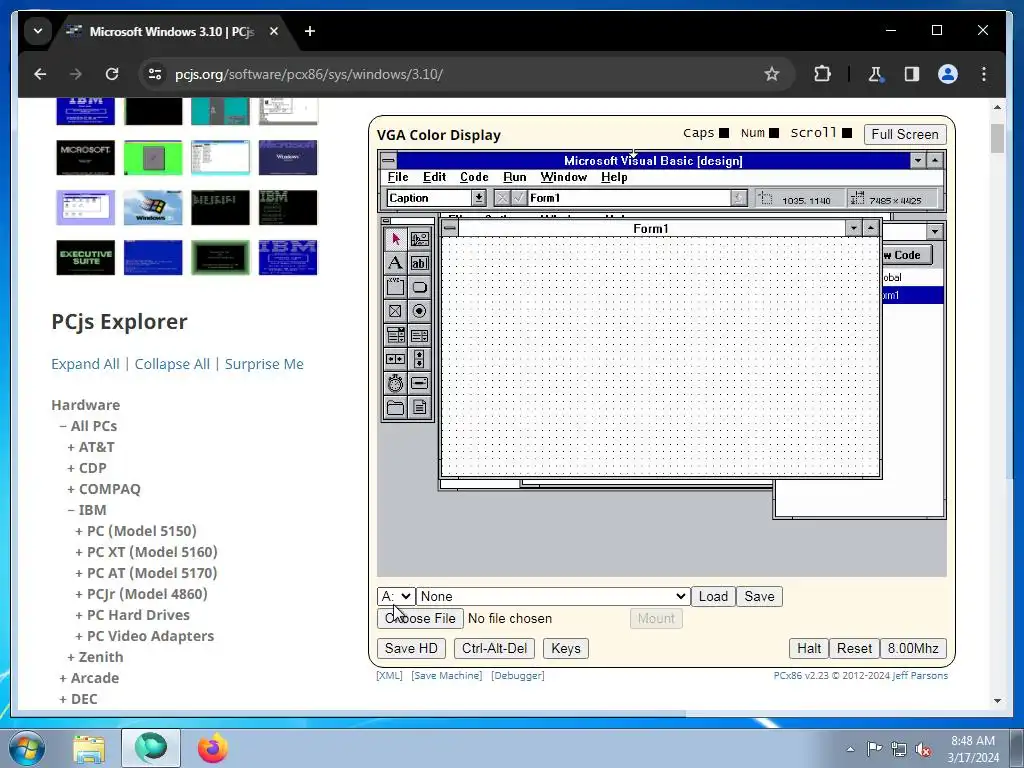Open the Edit menu in Visual Basic
1024x768 pixels.
point(434,177)
